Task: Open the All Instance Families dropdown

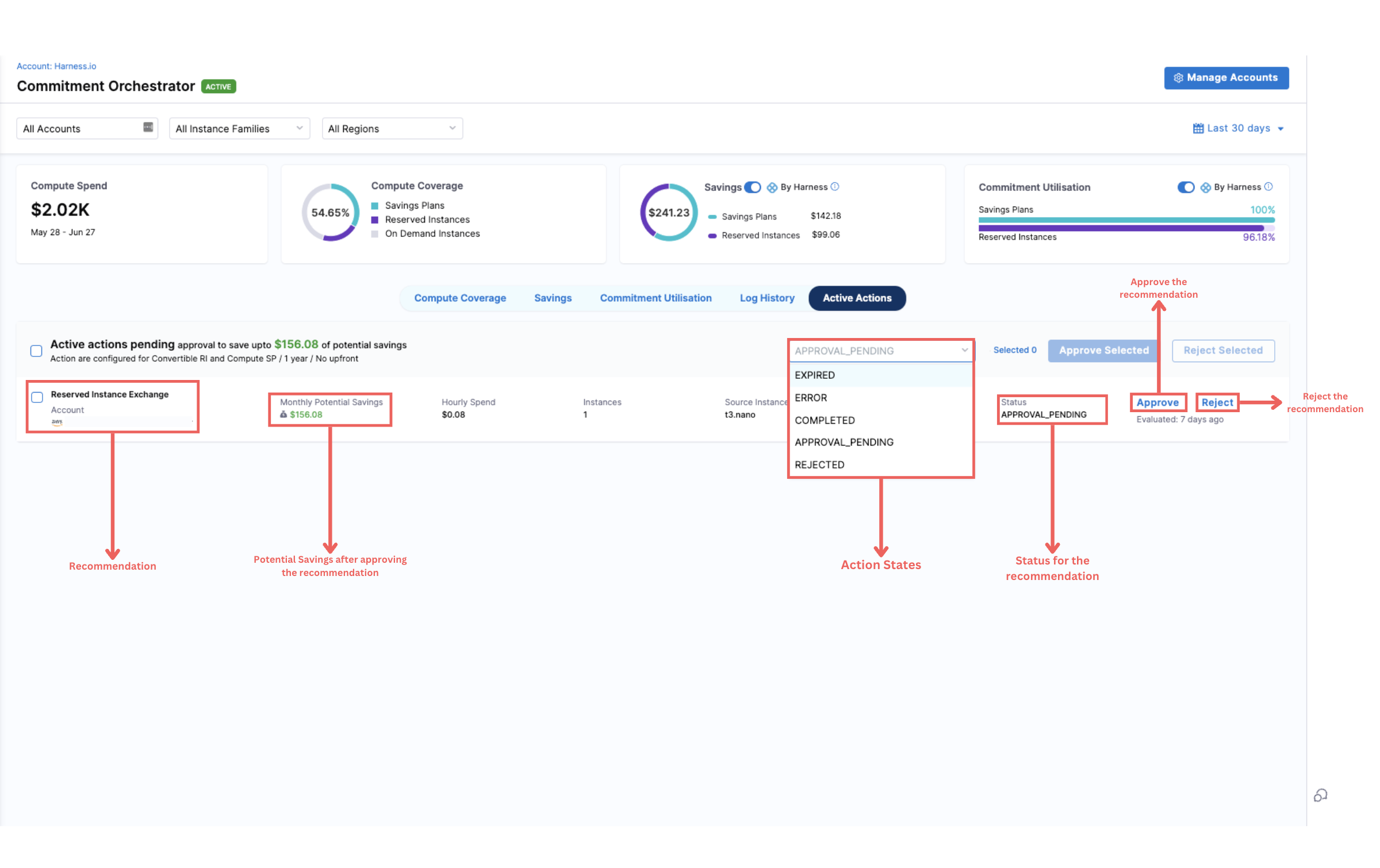Action: pyautogui.click(x=239, y=128)
